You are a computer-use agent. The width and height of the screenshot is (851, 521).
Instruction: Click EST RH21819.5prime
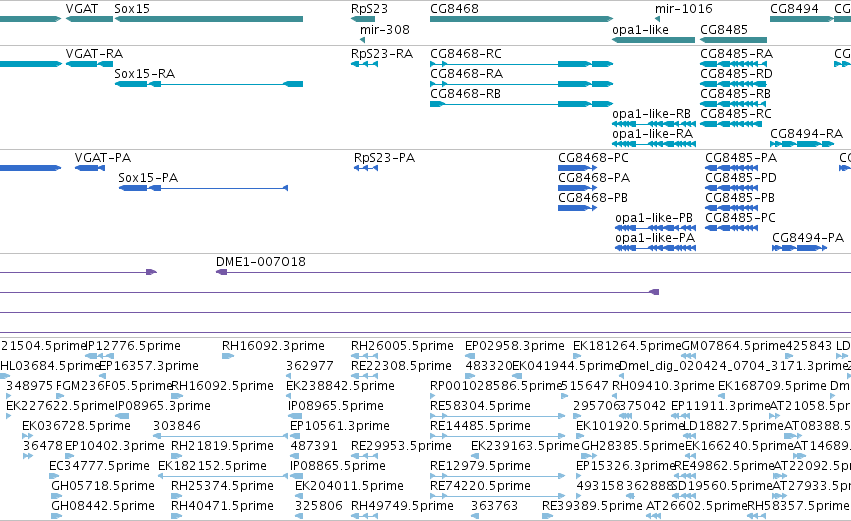(x=222, y=446)
